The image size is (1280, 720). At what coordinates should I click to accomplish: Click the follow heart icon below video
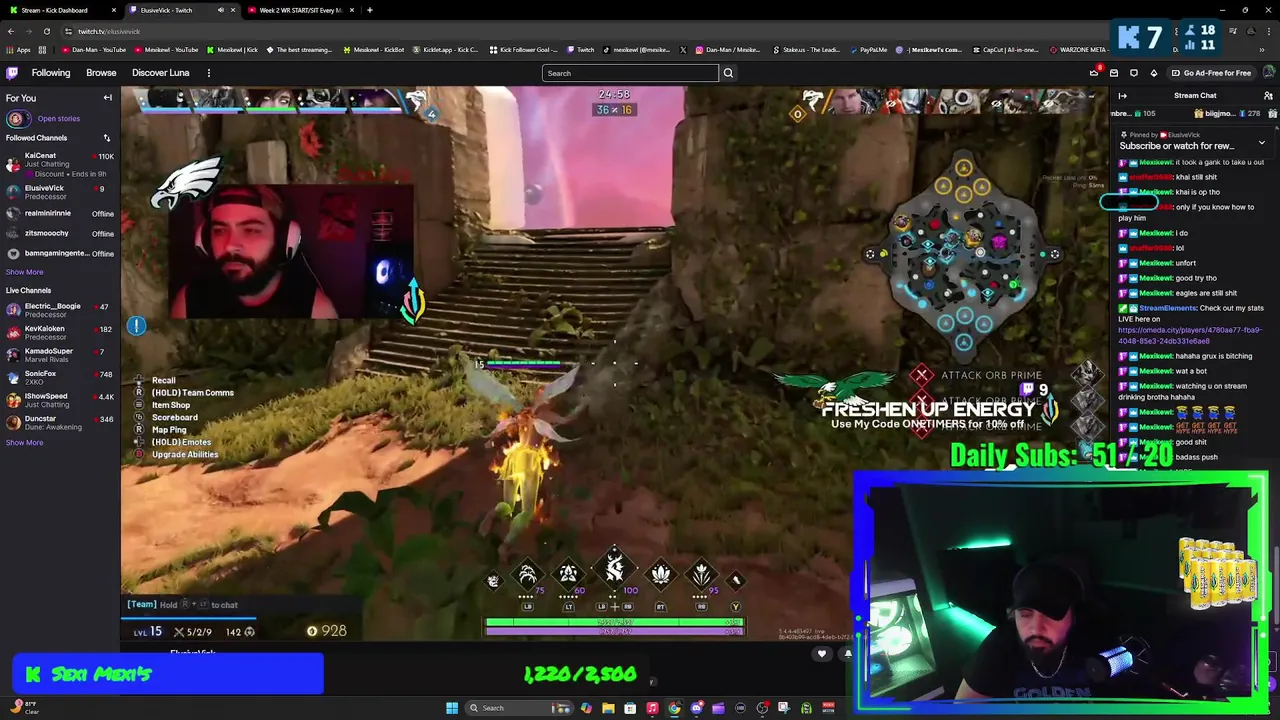(x=822, y=654)
